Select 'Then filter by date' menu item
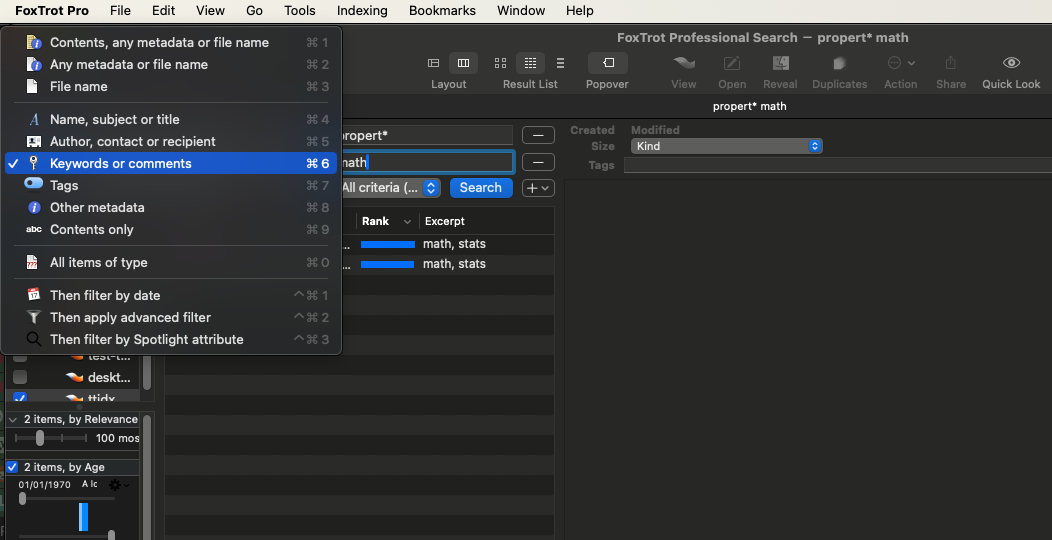 click(104, 295)
